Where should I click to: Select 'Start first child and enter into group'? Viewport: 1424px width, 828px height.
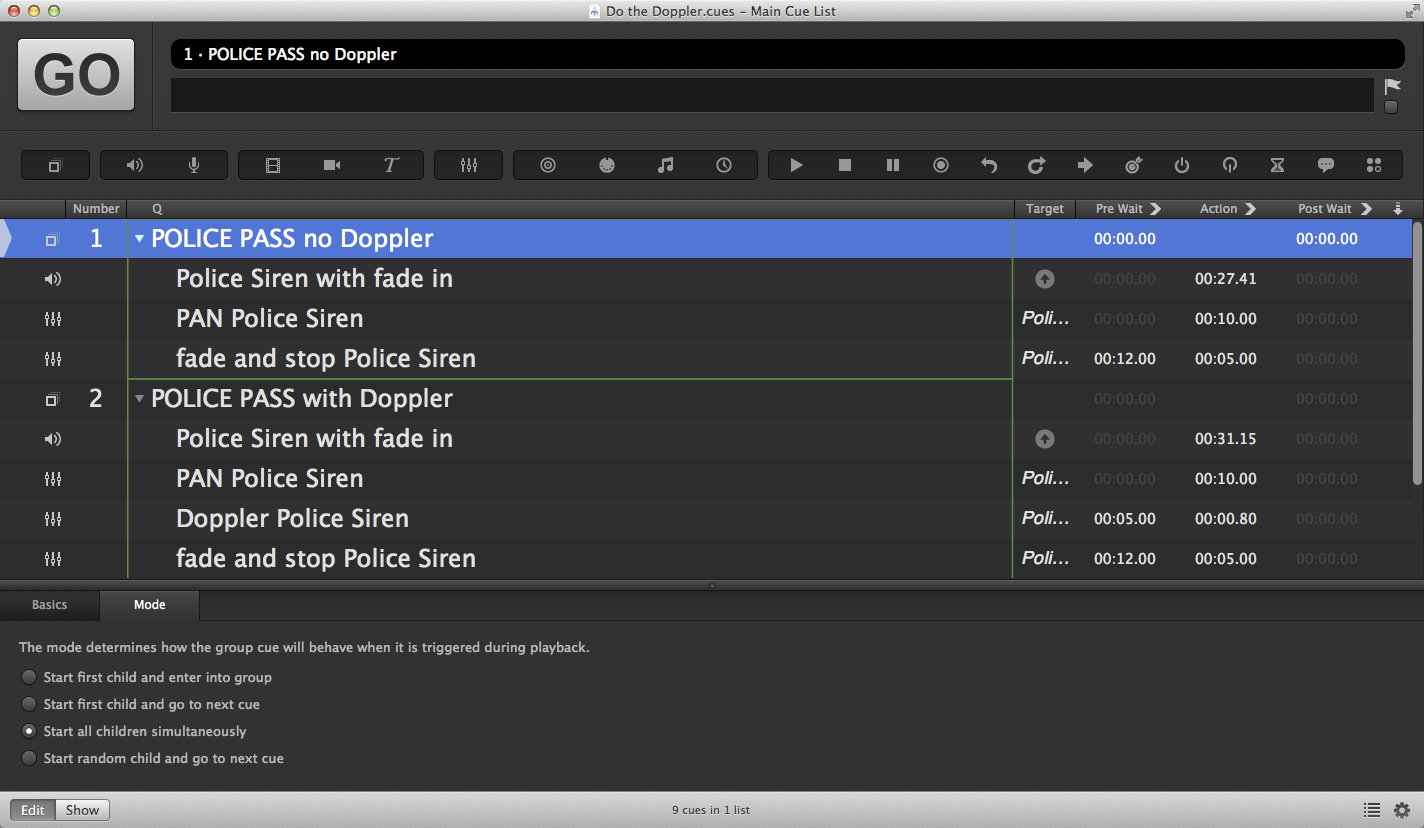[29, 677]
